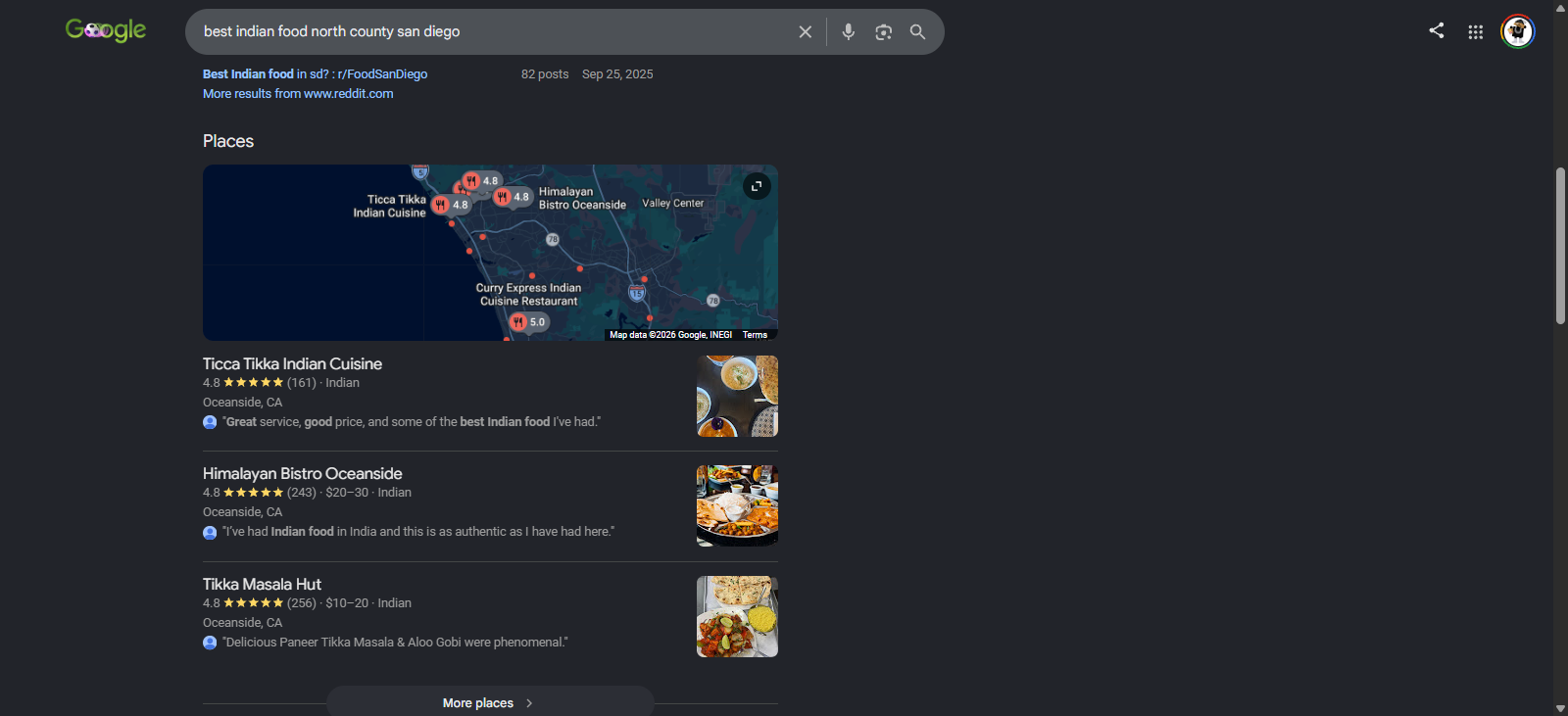Click the reviewer avatar on the Tikka Masala Hut review
1568x716 pixels.
pos(210,643)
